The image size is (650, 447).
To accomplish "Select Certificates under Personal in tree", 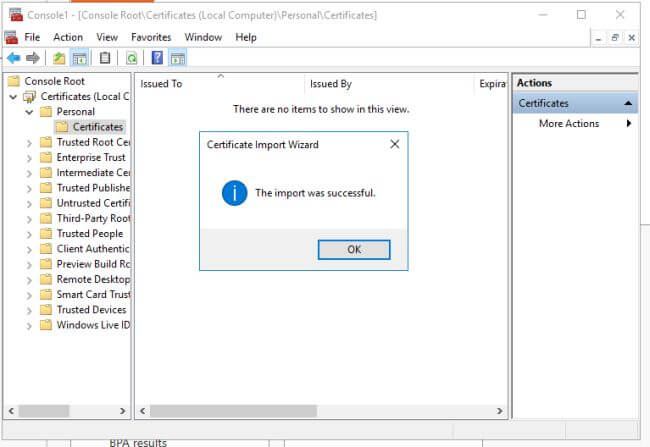I will tap(98, 127).
